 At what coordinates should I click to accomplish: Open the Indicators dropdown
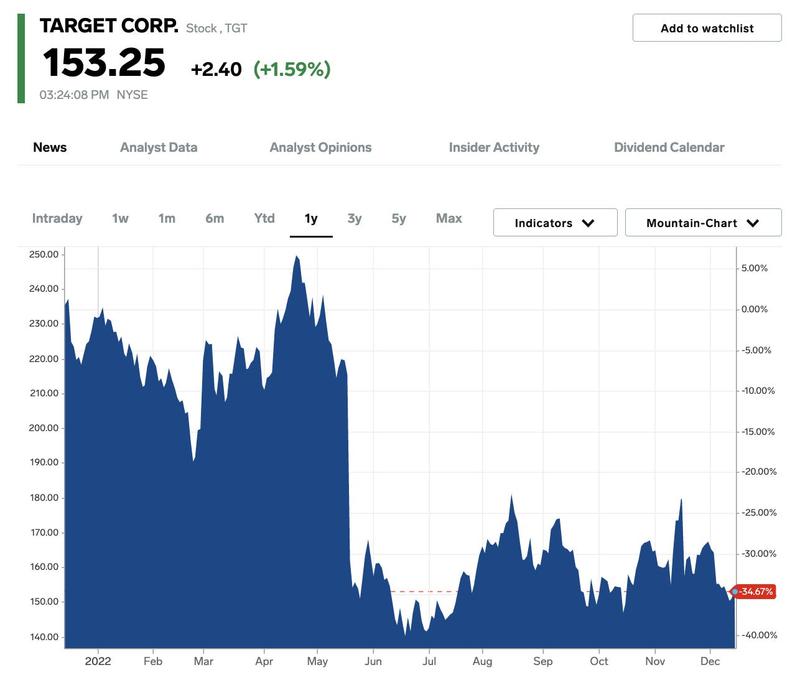pos(555,222)
